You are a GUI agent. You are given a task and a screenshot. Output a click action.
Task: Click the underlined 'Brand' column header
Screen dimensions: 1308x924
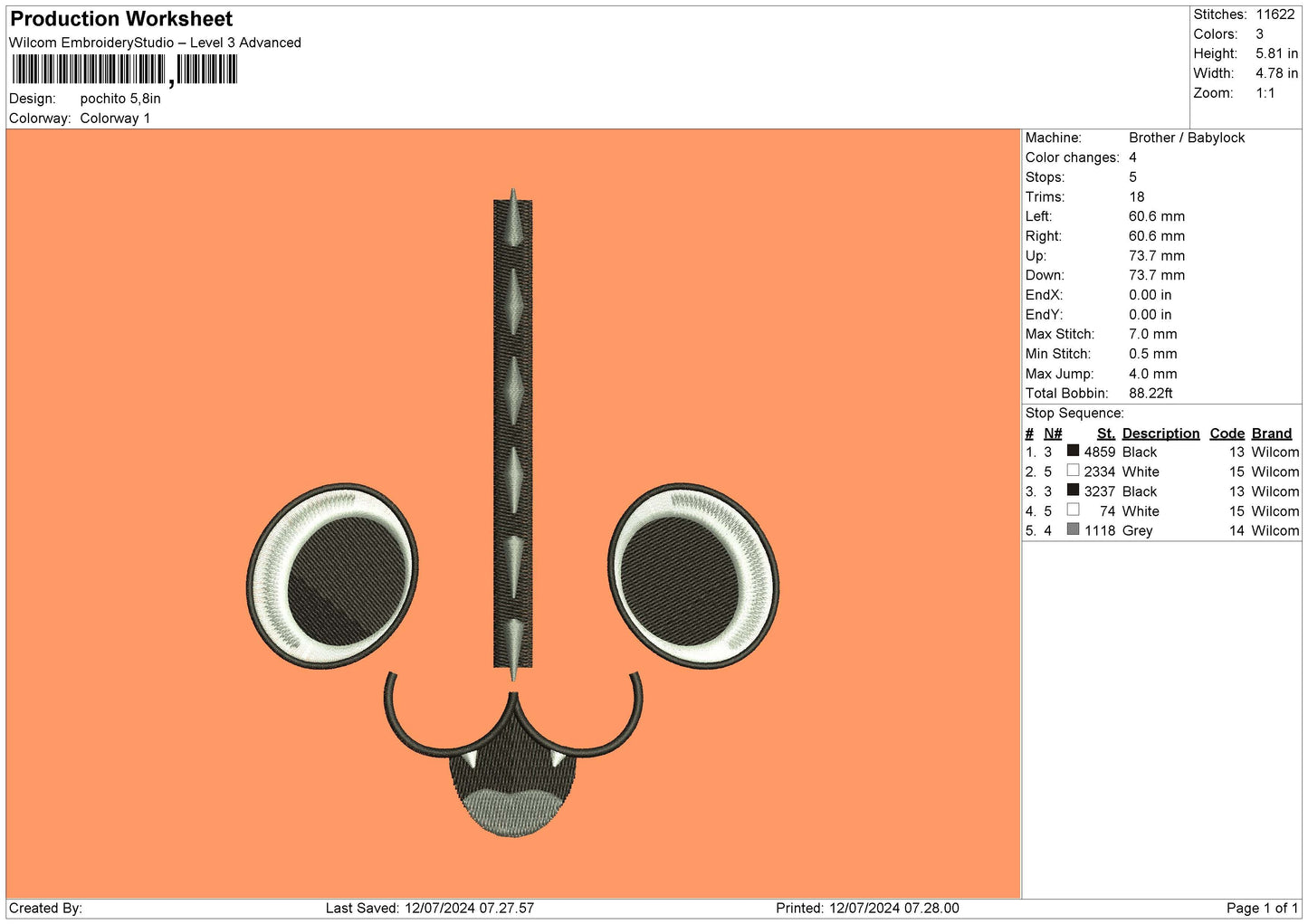pos(1272,433)
